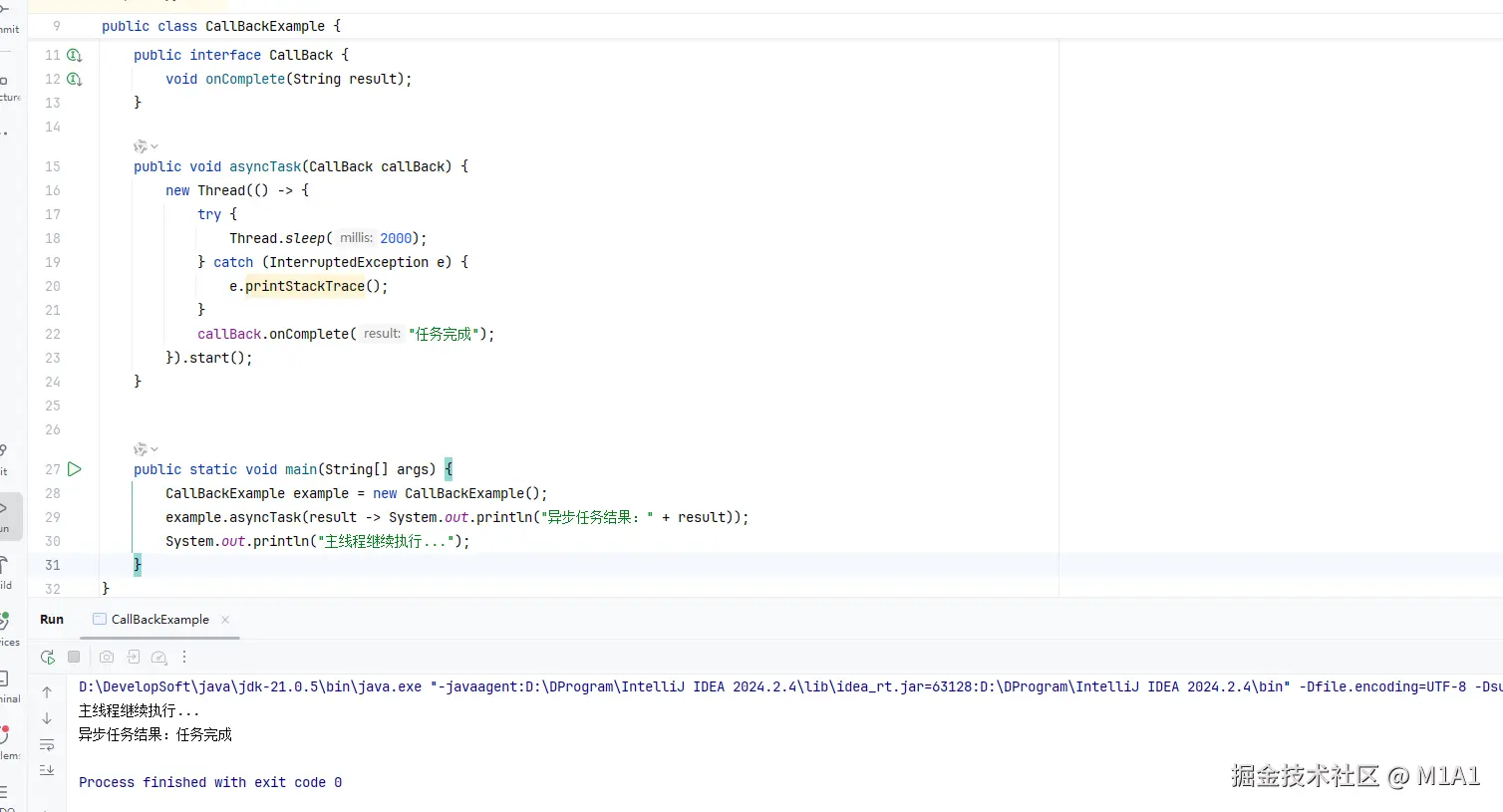Click 'String[] args' on line 27
Screen dimensions: 1503x812
(x=377, y=469)
